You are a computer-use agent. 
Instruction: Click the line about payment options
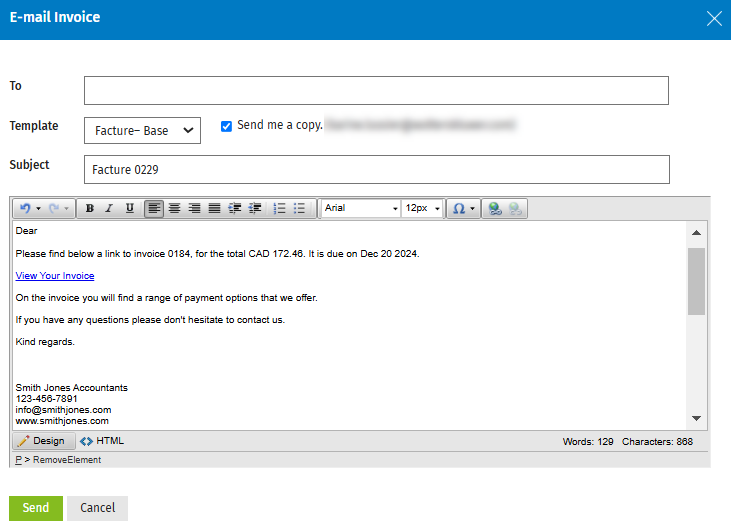166,298
